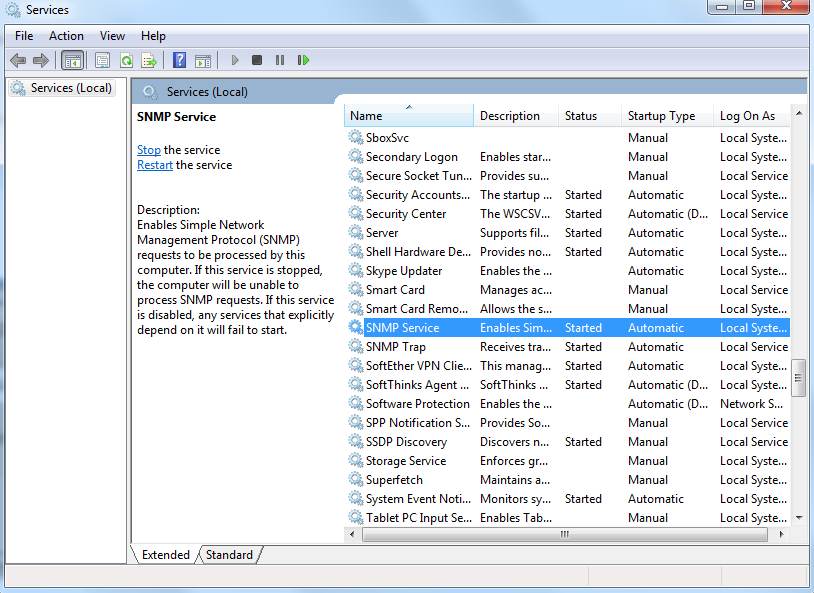Click the Back navigation arrow
Viewport: 814px width, 593px height.
18,60
